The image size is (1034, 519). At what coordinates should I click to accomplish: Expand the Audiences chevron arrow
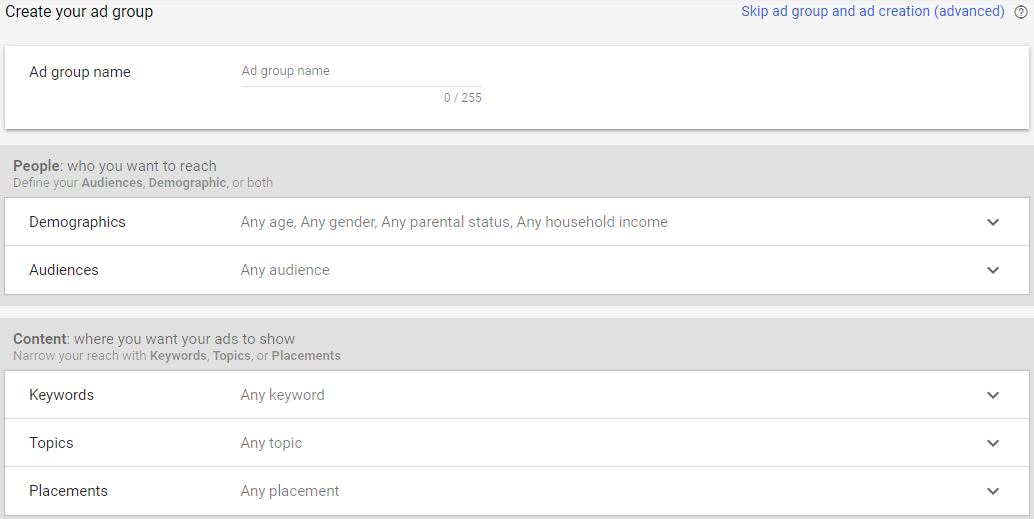pyautogui.click(x=993, y=270)
